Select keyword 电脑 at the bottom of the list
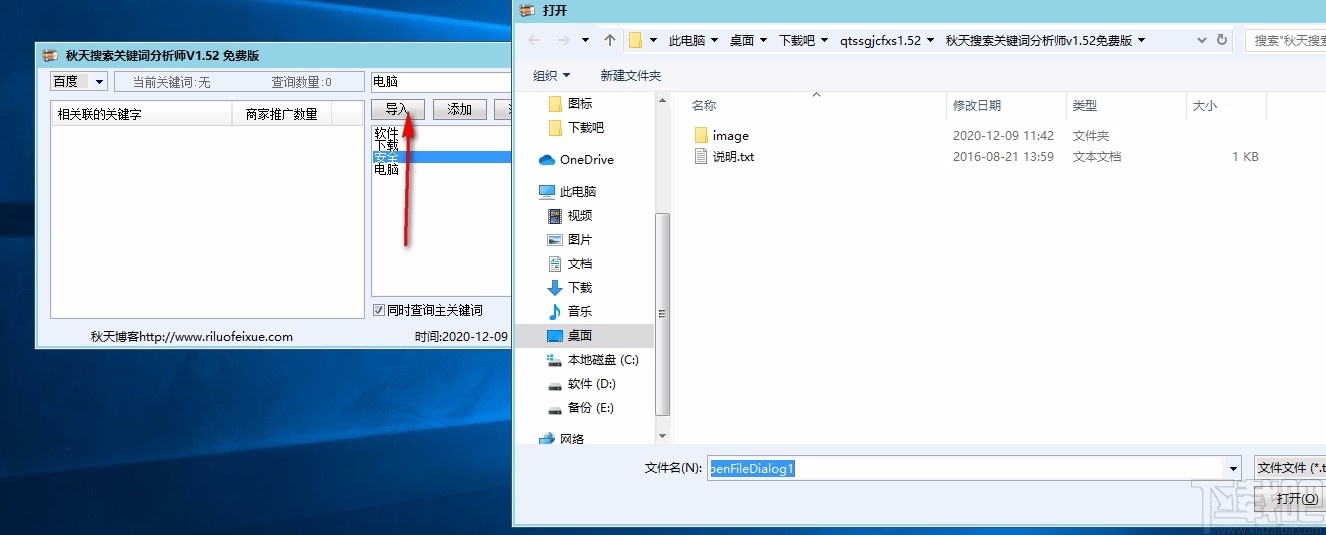Image resolution: width=1326 pixels, height=535 pixels. (x=386, y=169)
